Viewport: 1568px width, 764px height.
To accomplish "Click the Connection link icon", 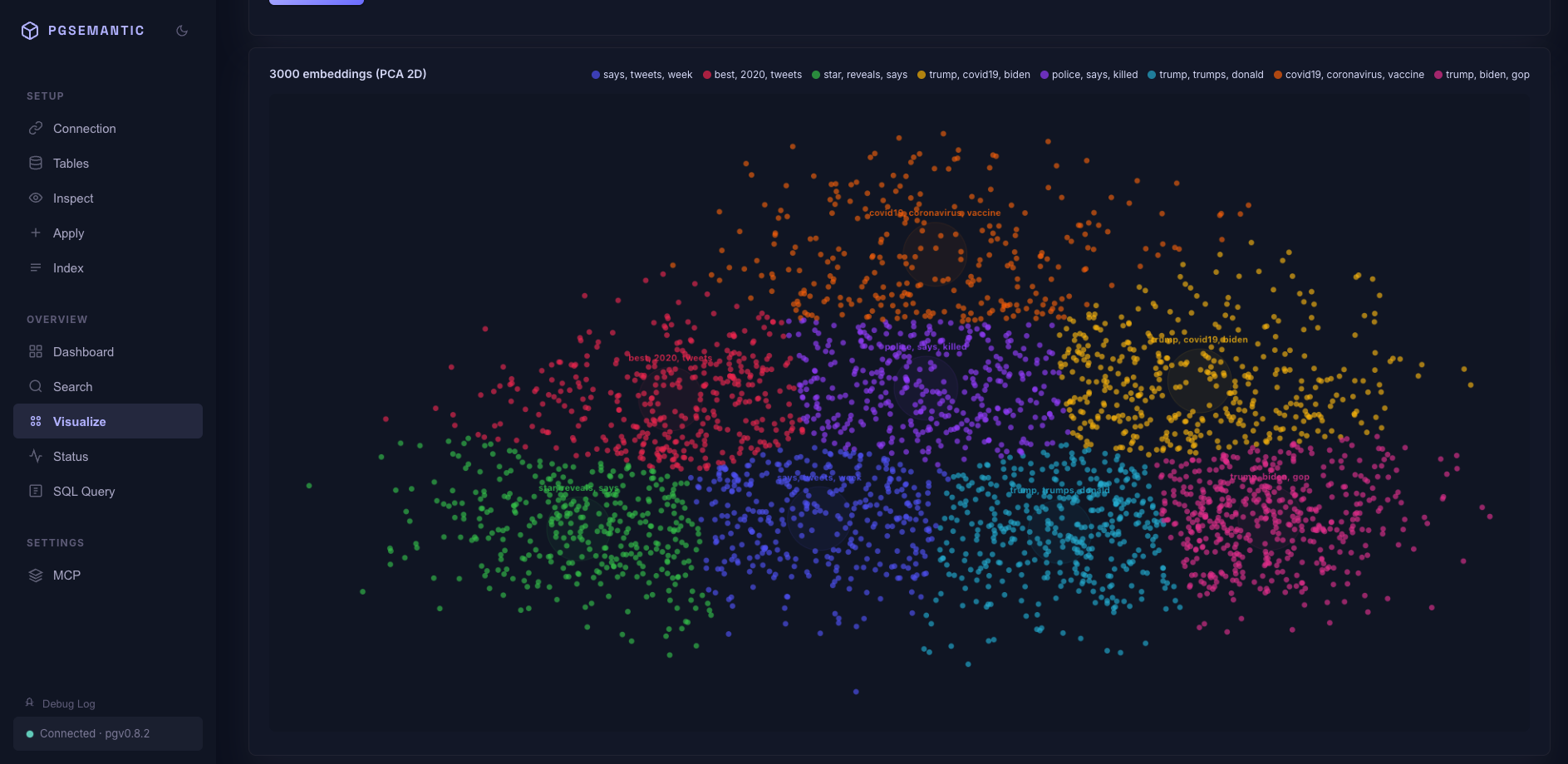I will tap(36, 128).
